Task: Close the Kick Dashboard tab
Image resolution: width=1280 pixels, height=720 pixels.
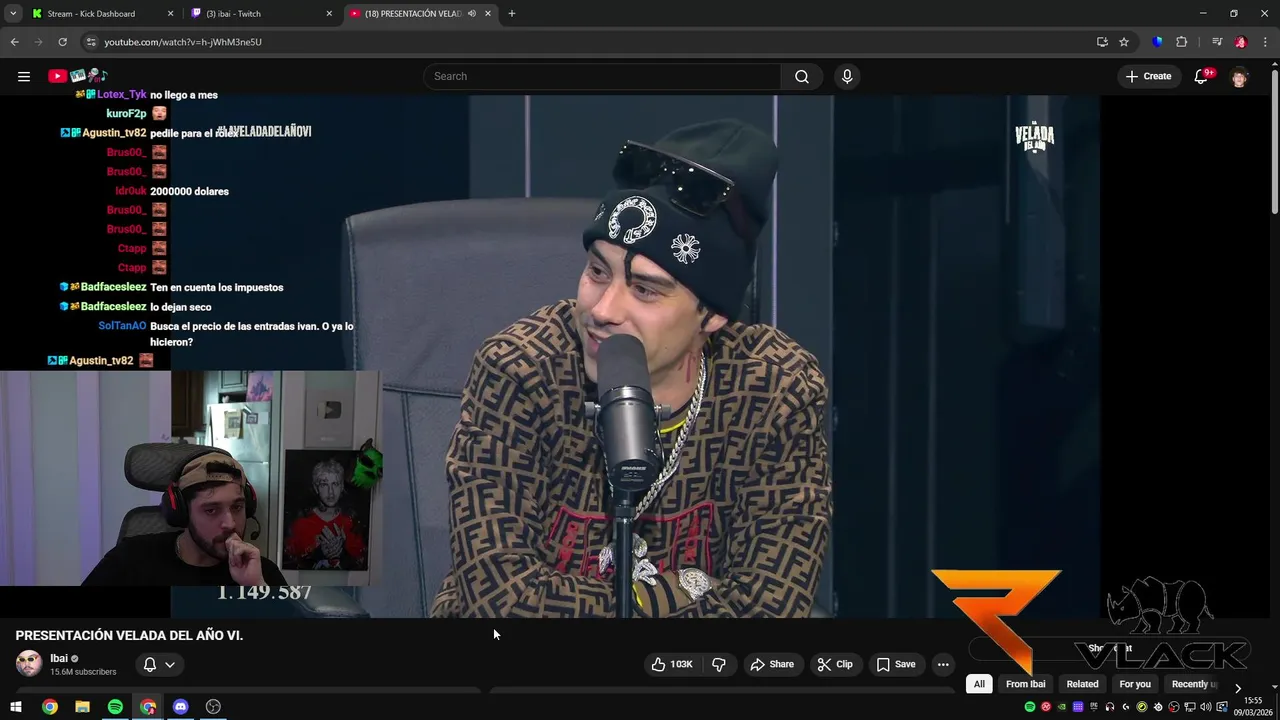Action: pyautogui.click(x=170, y=14)
